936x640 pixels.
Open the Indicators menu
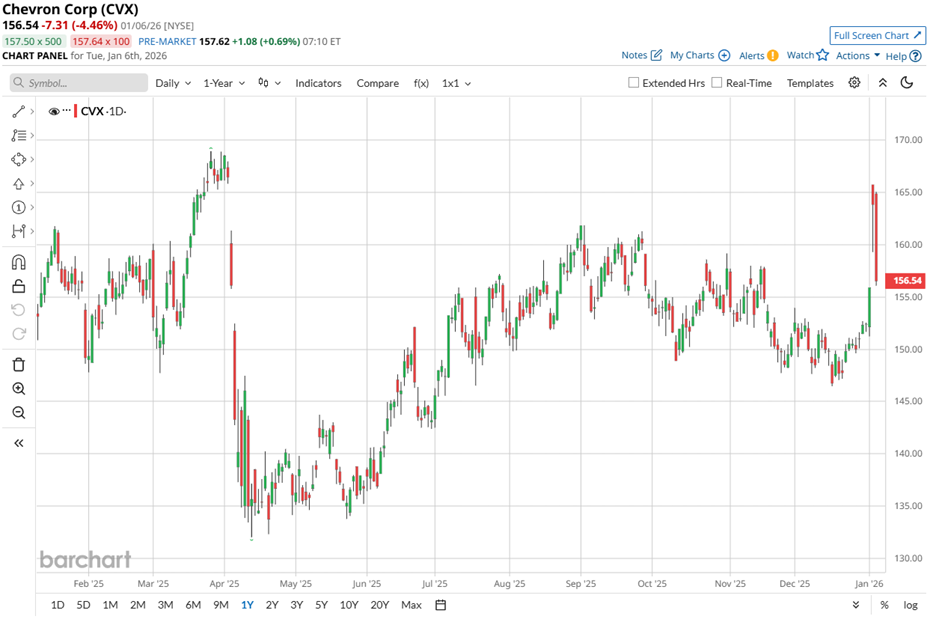[x=318, y=83]
